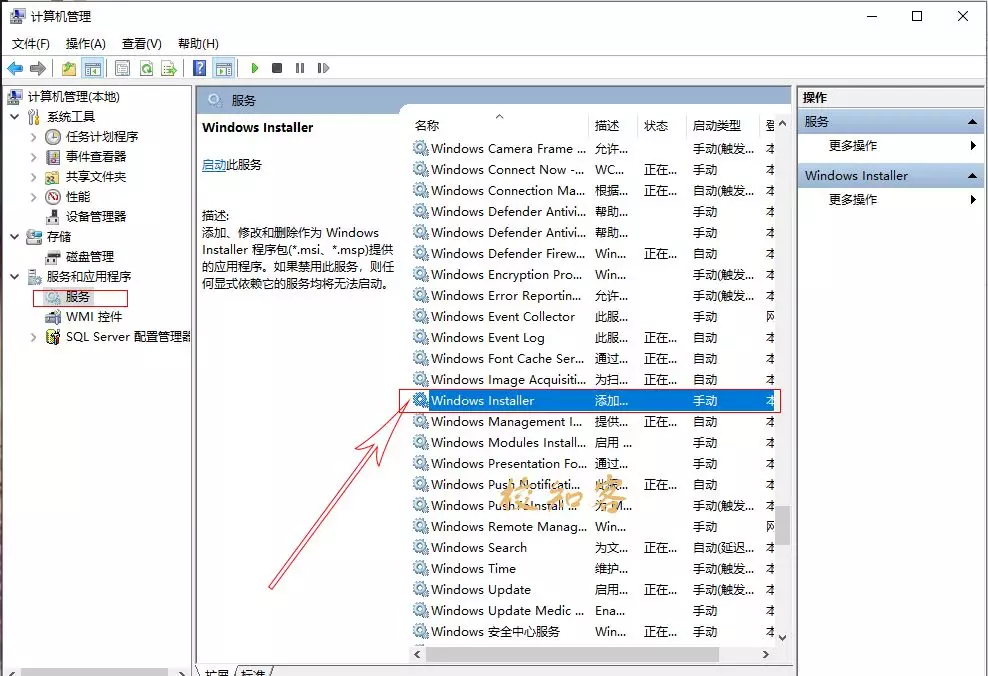The height and width of the screenshot is (676, 988).
Task: Expand SQL Server 配置管理器 node
Action: (33, 337)
